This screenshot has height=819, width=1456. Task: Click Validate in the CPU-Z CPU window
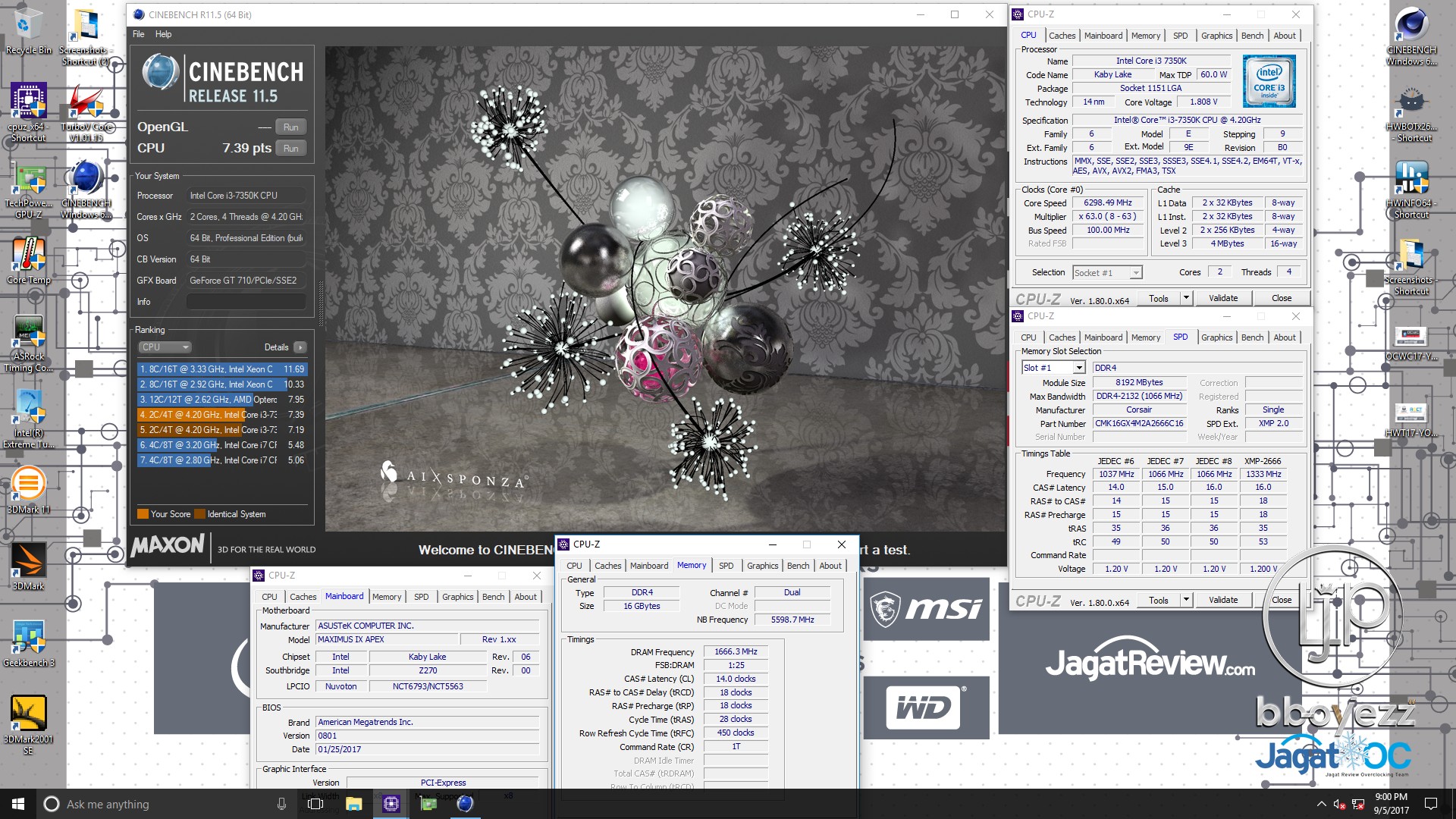[x=1223, y=298]
